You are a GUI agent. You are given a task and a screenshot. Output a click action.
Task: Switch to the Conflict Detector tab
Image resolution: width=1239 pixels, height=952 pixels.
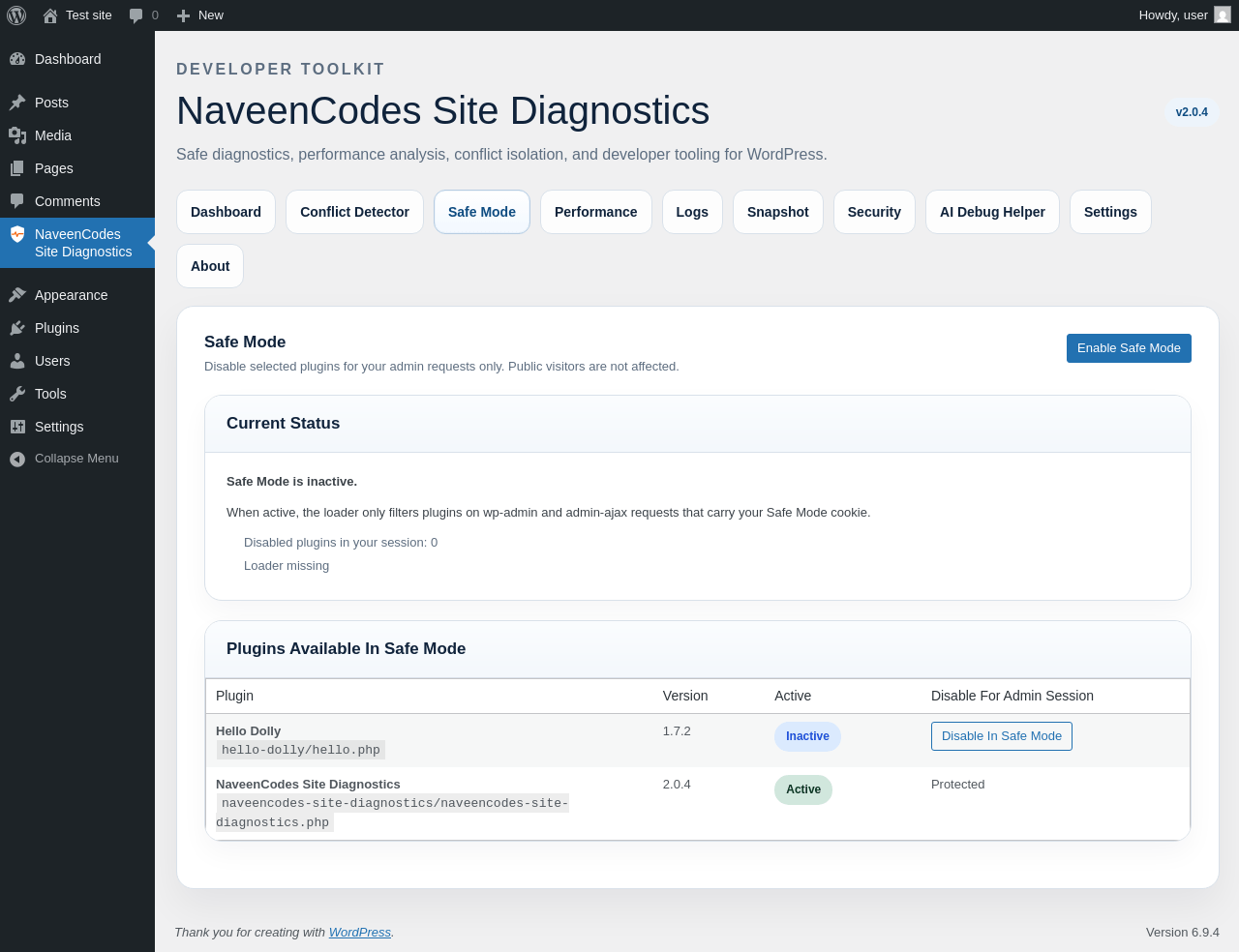point(354,212)
